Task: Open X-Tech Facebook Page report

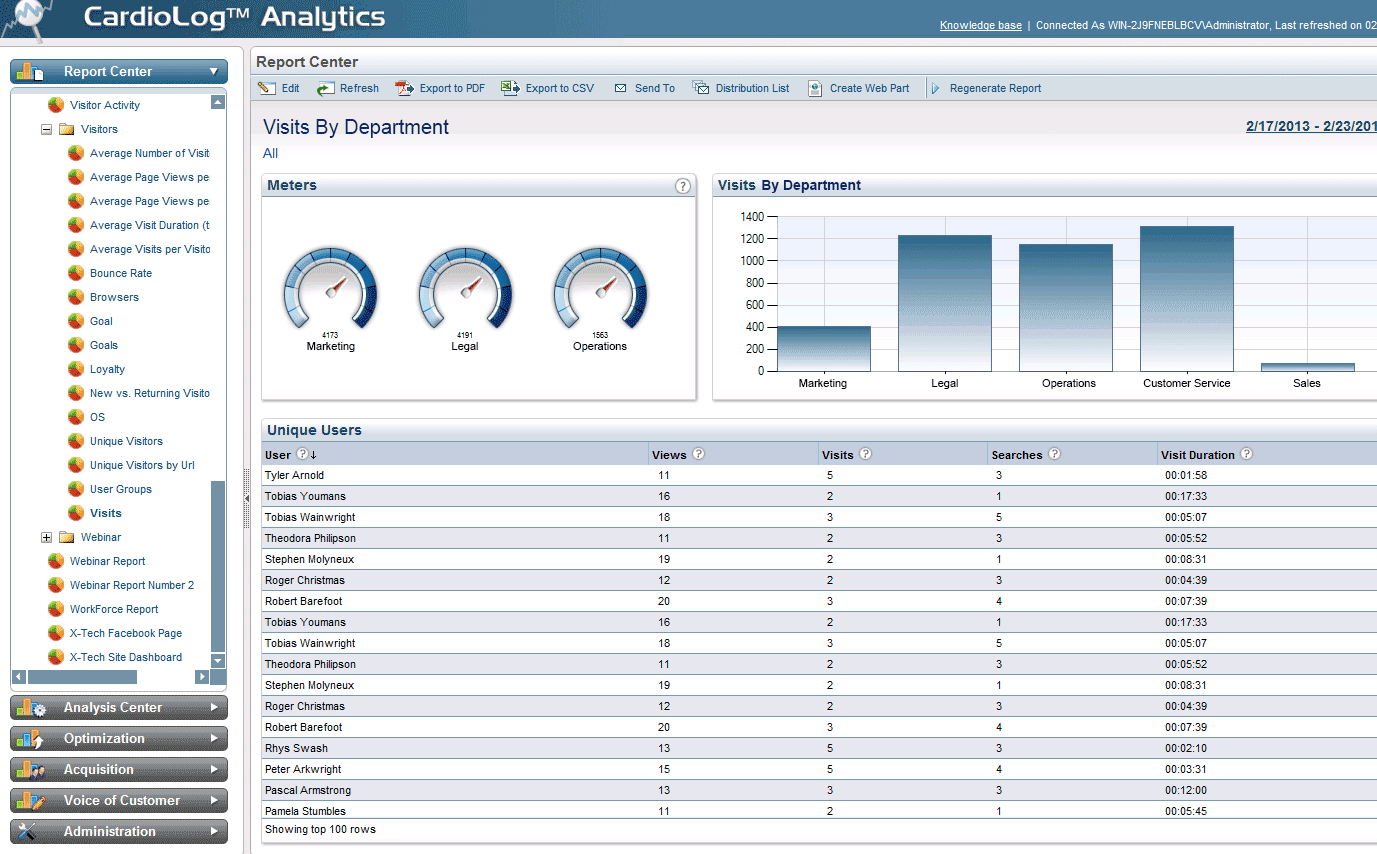Action: coord(126,633)
